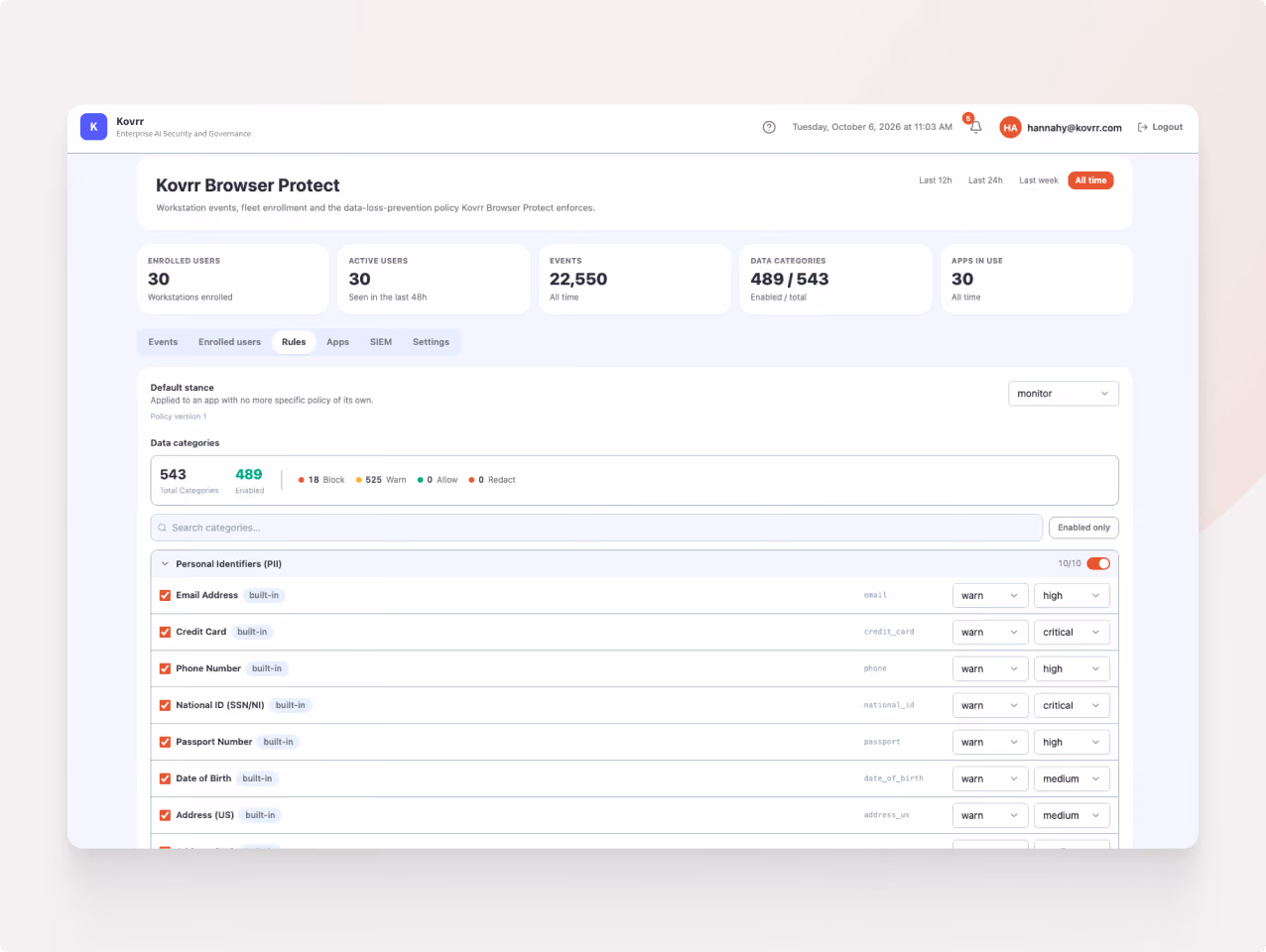The image size is (1266, 952).
Task: Open the Date of Birth action dropdown
Action: [x=990, y=779]
